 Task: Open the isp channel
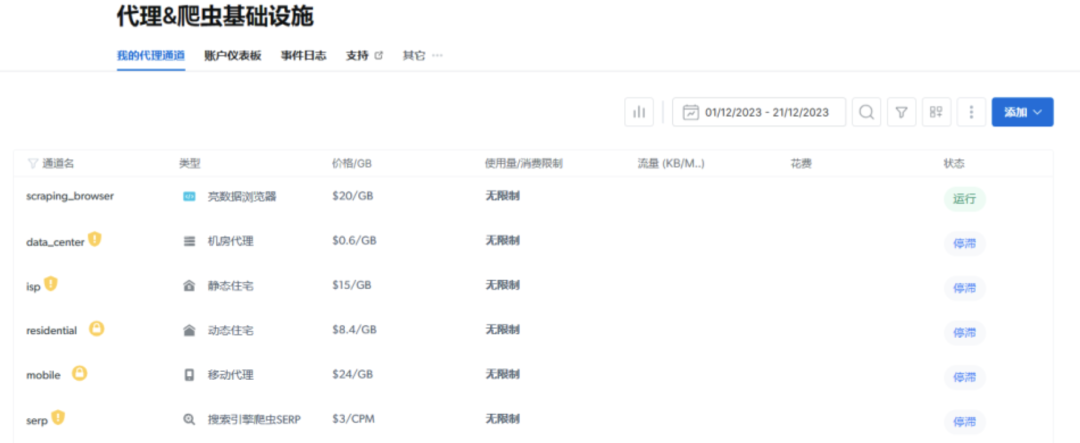click(33, 287)
